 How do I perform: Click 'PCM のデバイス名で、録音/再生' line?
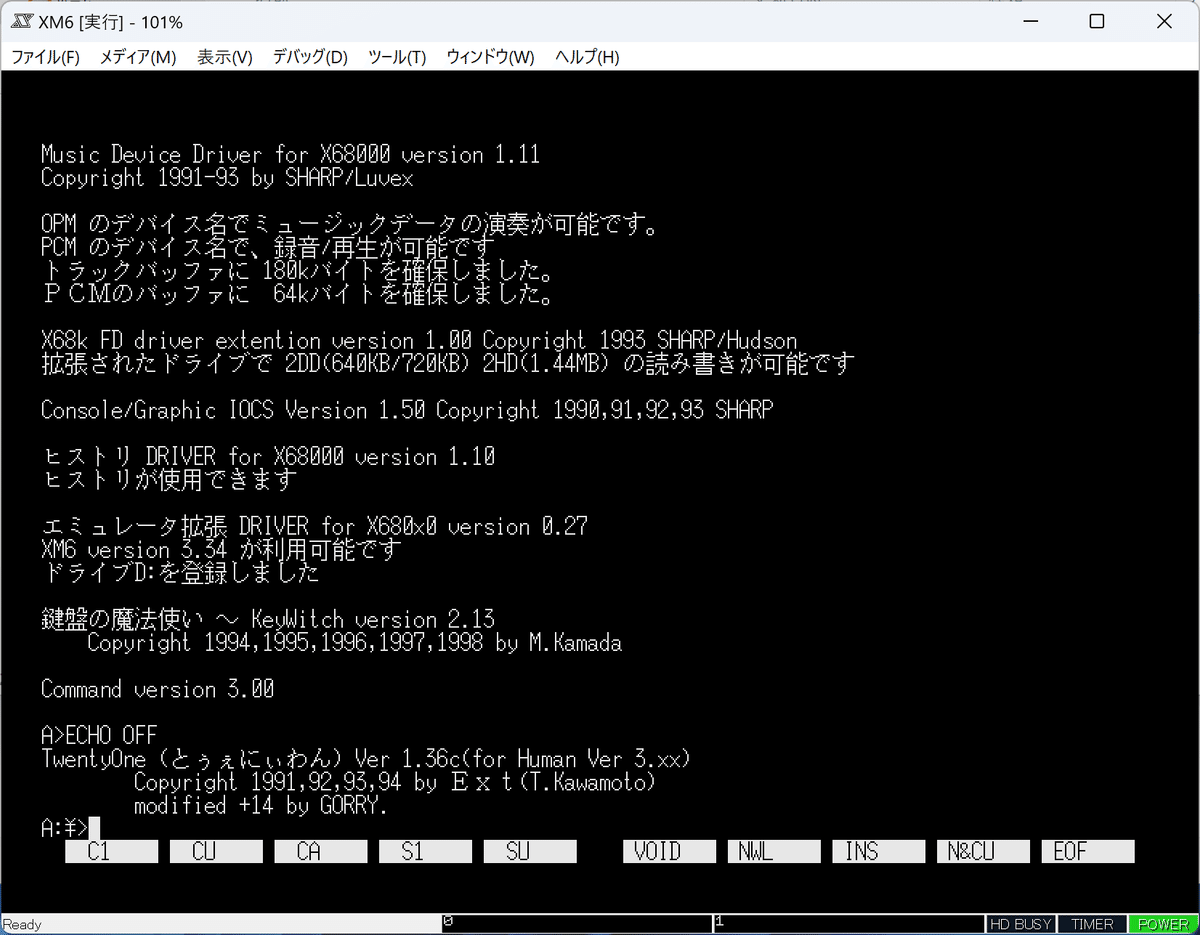tap(268, 247)
